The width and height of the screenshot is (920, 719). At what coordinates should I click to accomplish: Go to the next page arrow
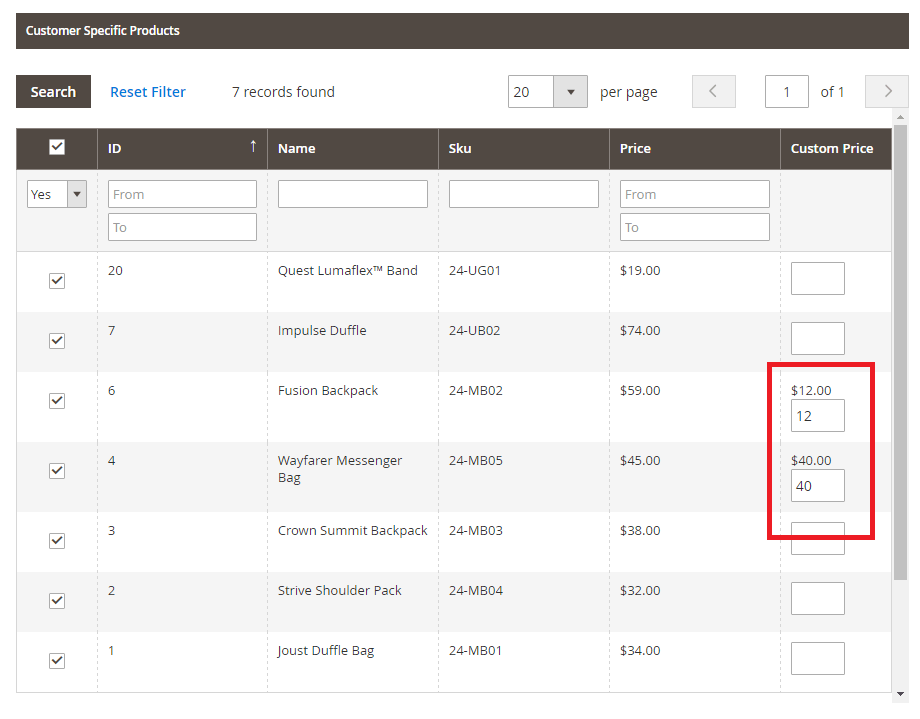[x=886, y=92]
